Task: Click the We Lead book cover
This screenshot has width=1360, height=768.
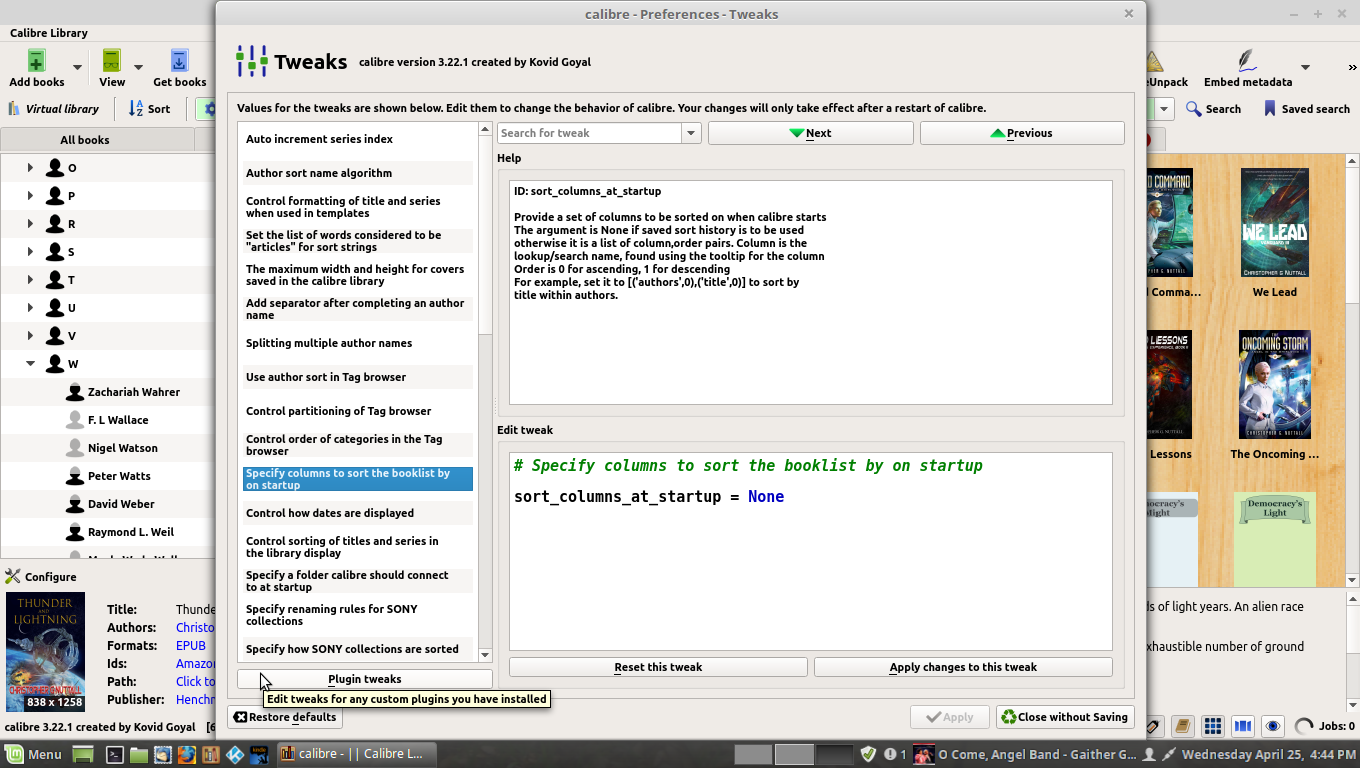Action: coord(1274,223)
